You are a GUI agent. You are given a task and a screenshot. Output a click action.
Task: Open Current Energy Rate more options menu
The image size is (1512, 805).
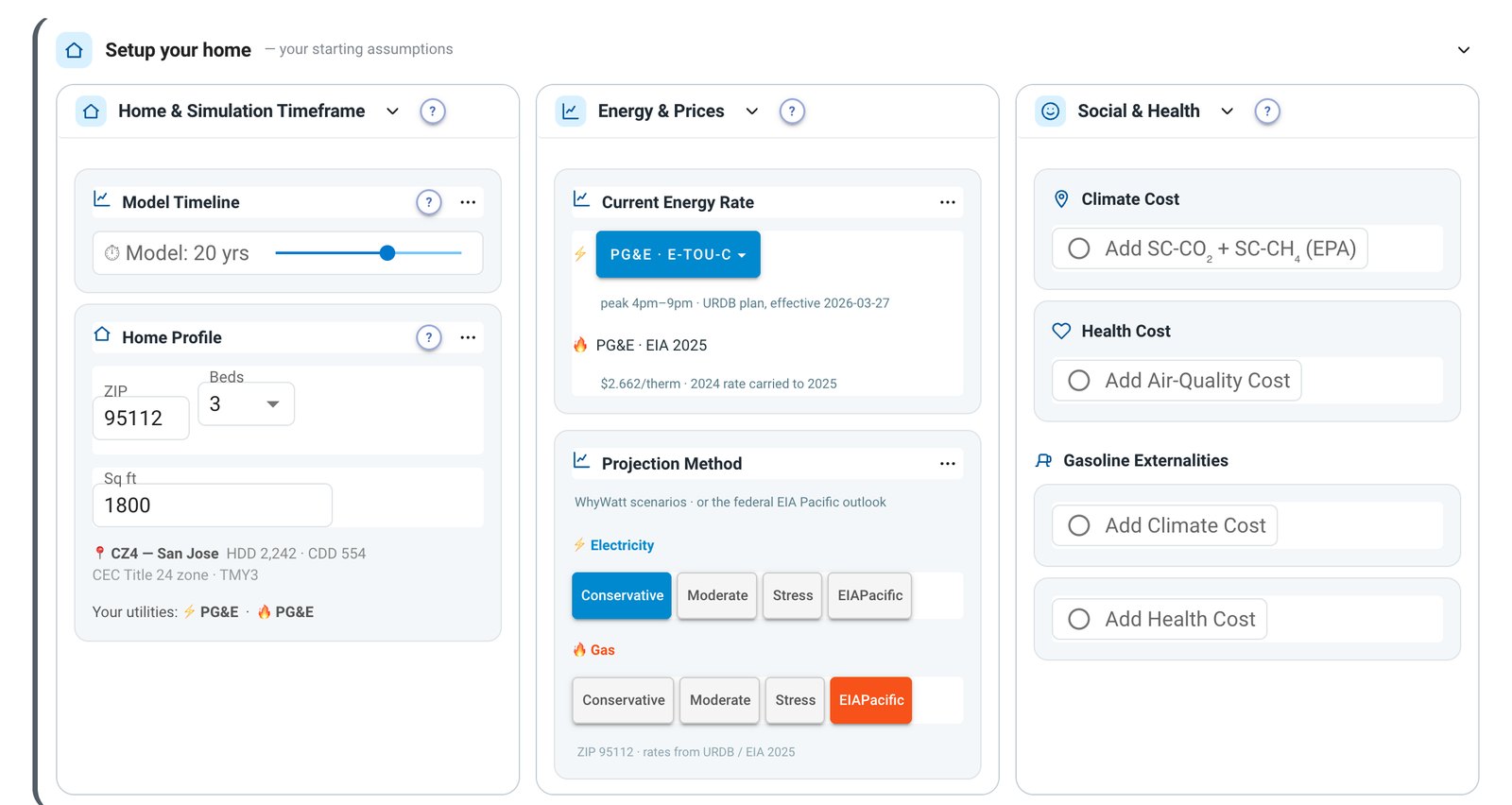[948, 202]
